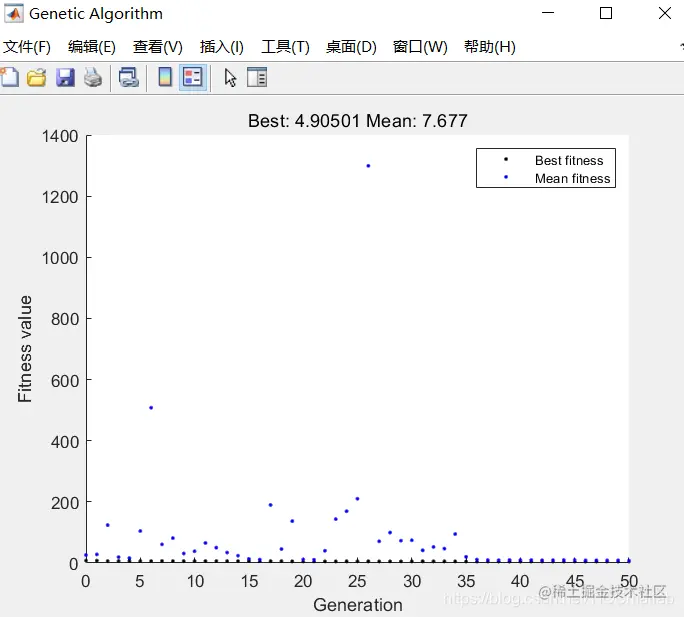Viewport: 684px width, 617px height.
Task: Click the y-axis tick label 600
Action: point(65,381)
